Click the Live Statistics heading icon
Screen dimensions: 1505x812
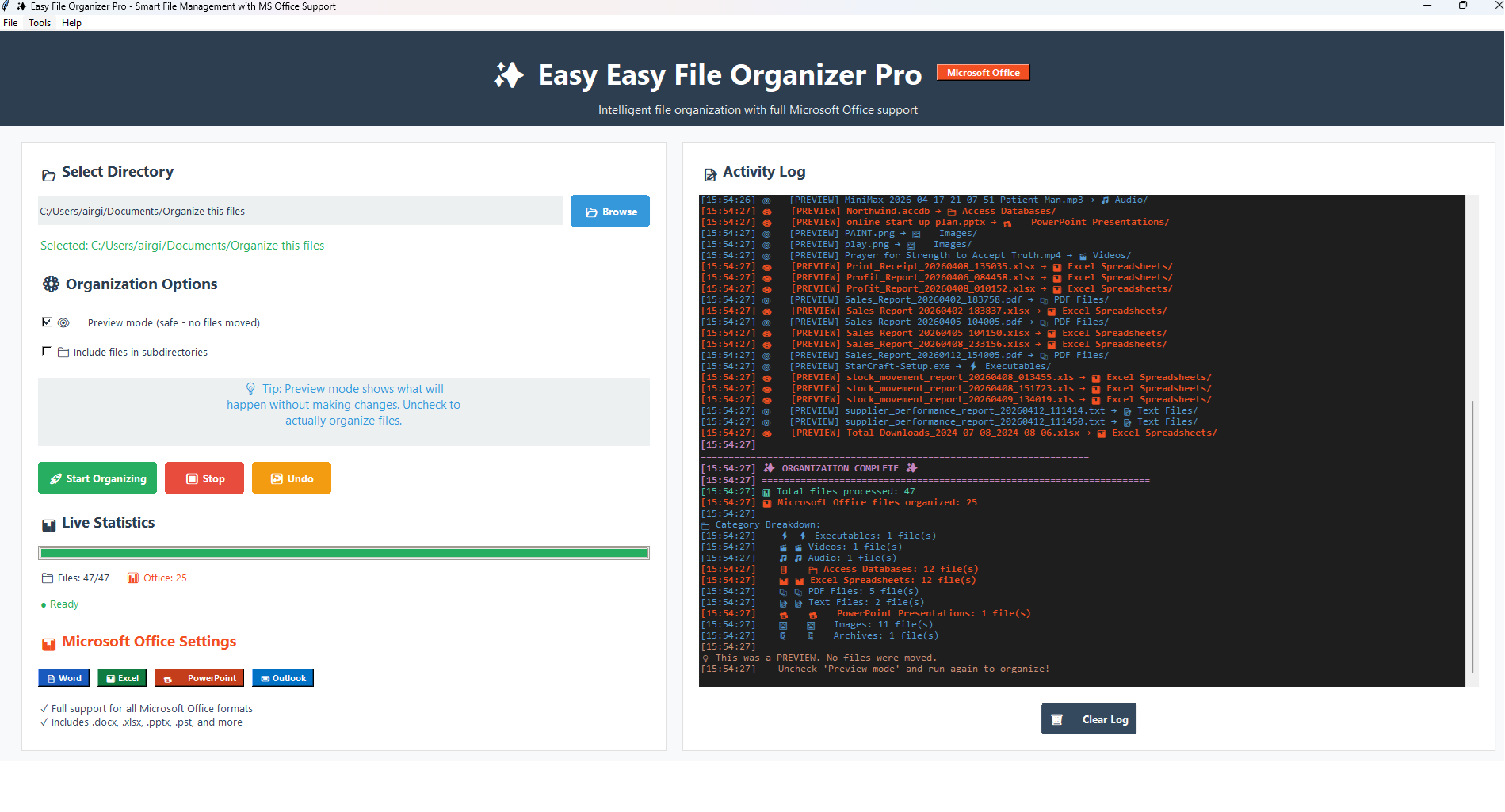[x=48, y=524]
